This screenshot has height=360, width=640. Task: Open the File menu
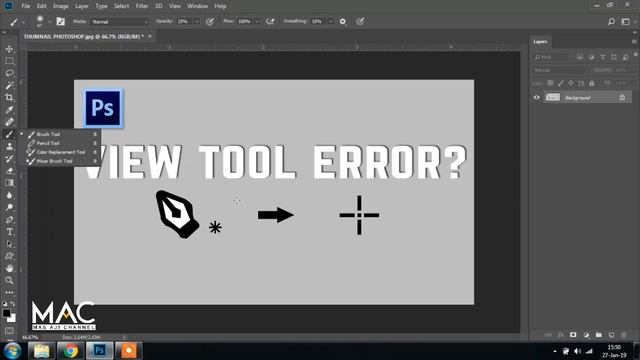point(26,6)
